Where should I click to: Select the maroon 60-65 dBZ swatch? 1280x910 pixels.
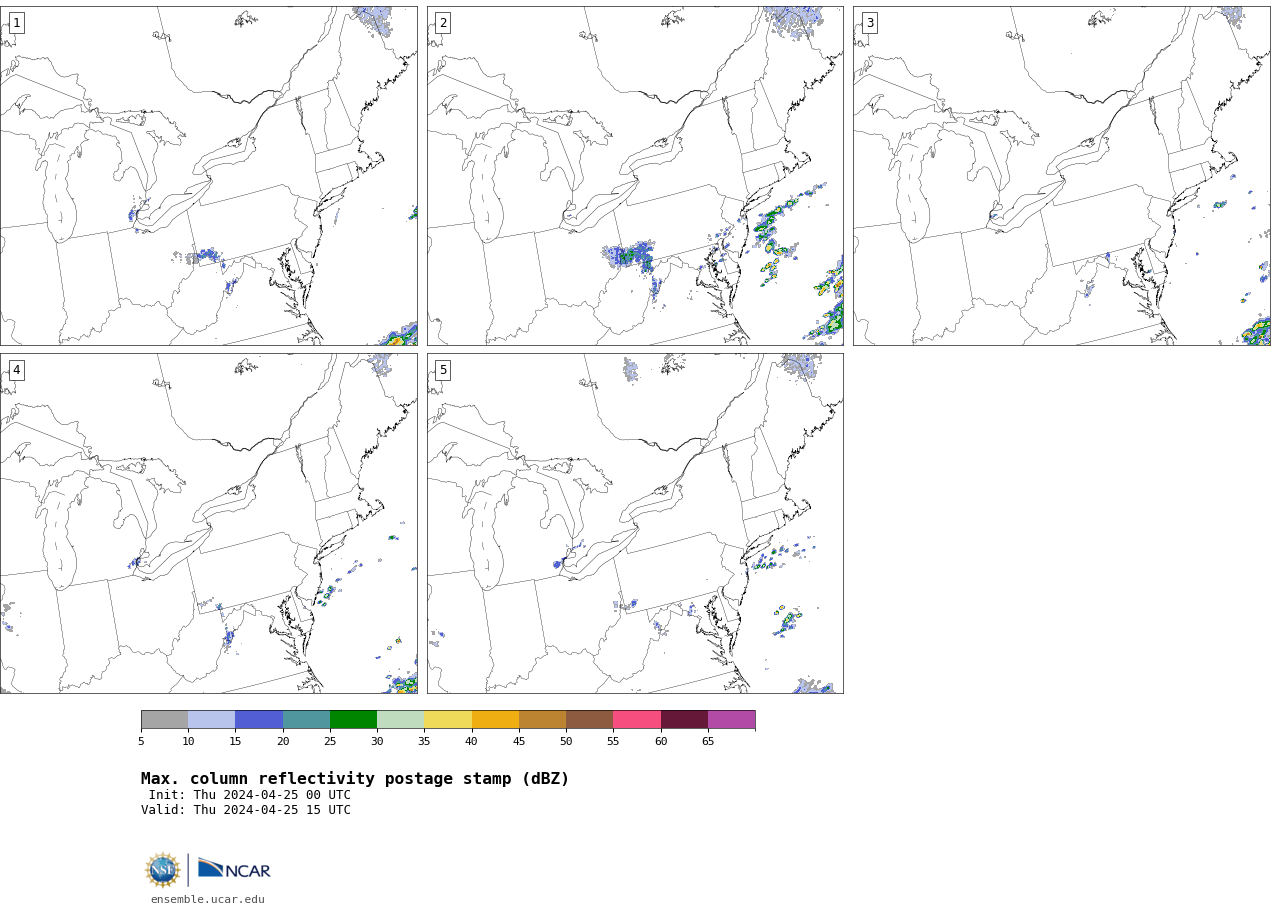point(684,720)
